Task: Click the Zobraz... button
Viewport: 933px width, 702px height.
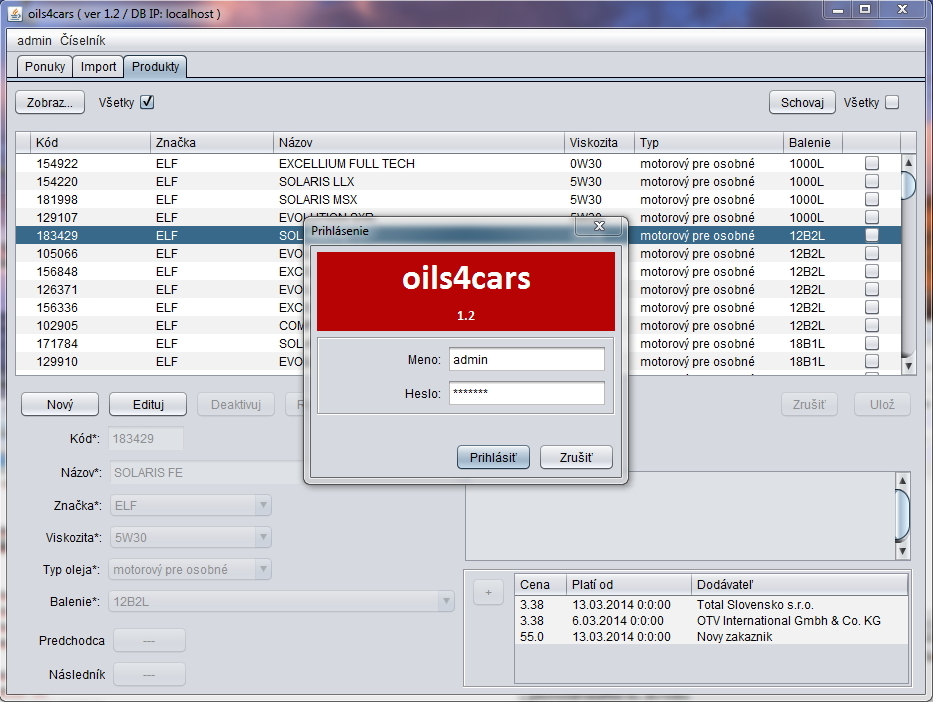Action: [x=50, y=102]
